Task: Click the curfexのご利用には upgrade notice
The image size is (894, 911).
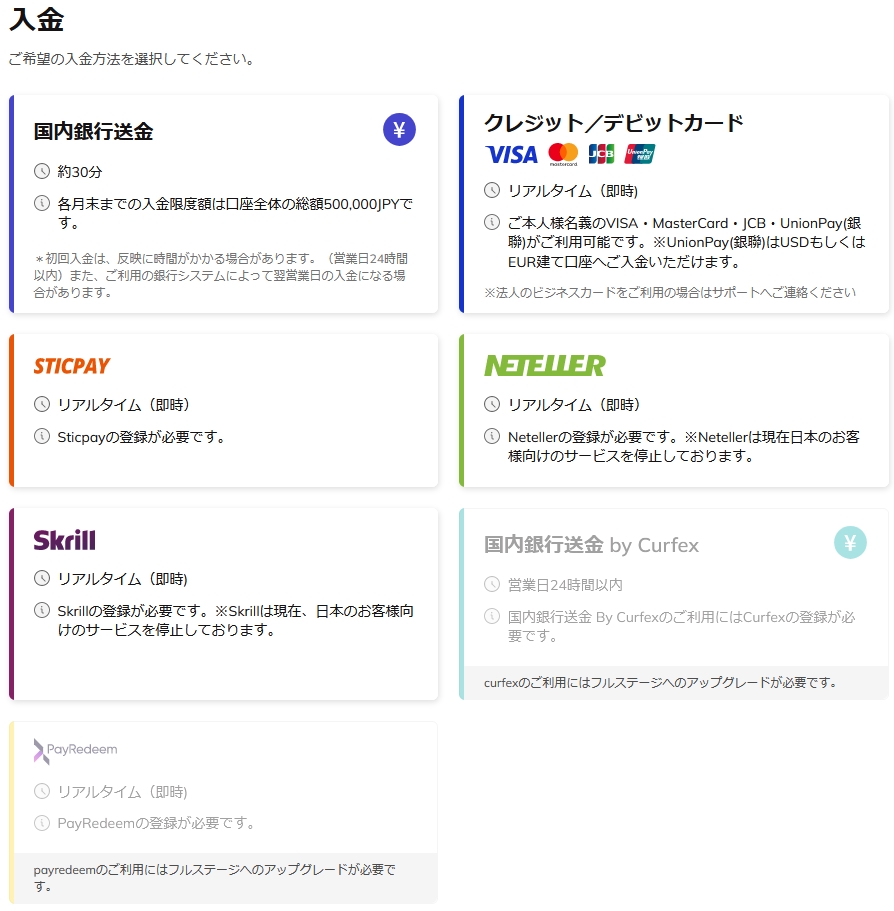Action: pos(660,683)
